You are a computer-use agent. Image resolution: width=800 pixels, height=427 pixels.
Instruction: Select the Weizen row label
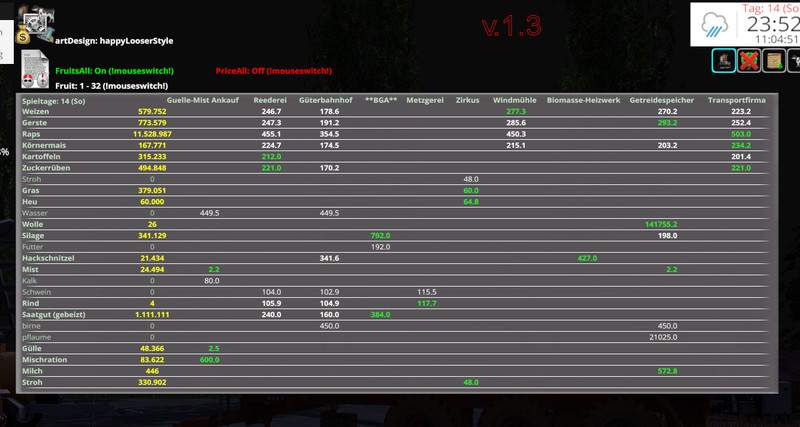pyautogui.click(x=36, y=111)
